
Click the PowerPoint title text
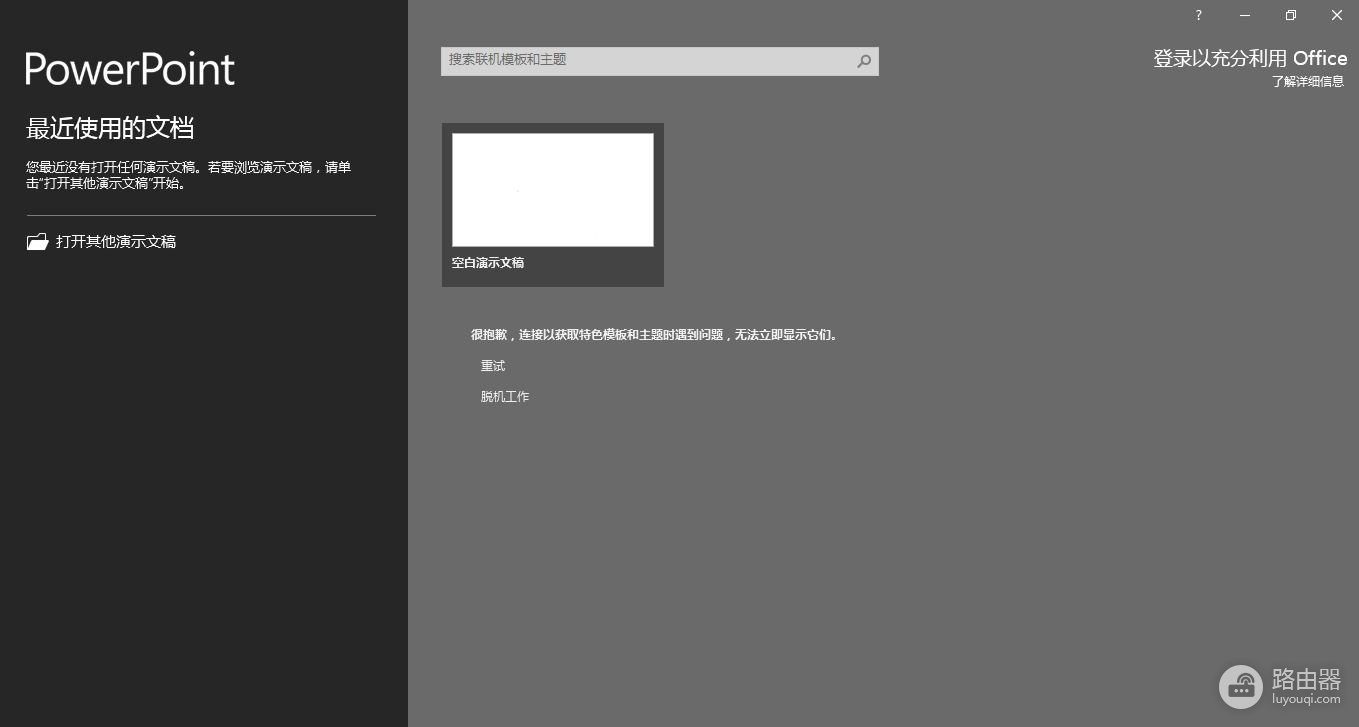[x=130, y=69]
